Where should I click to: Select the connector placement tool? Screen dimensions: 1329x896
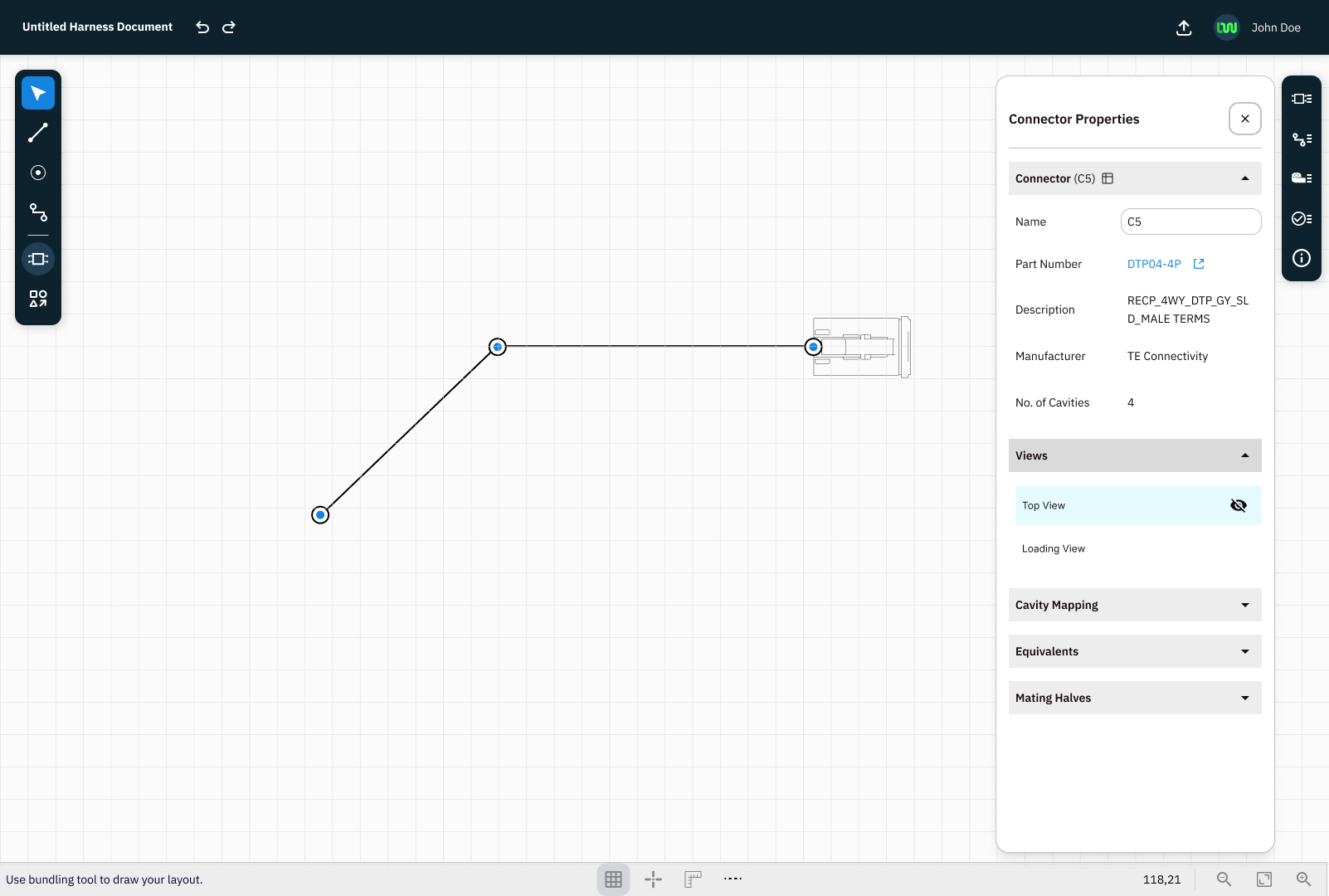[38, 259]
